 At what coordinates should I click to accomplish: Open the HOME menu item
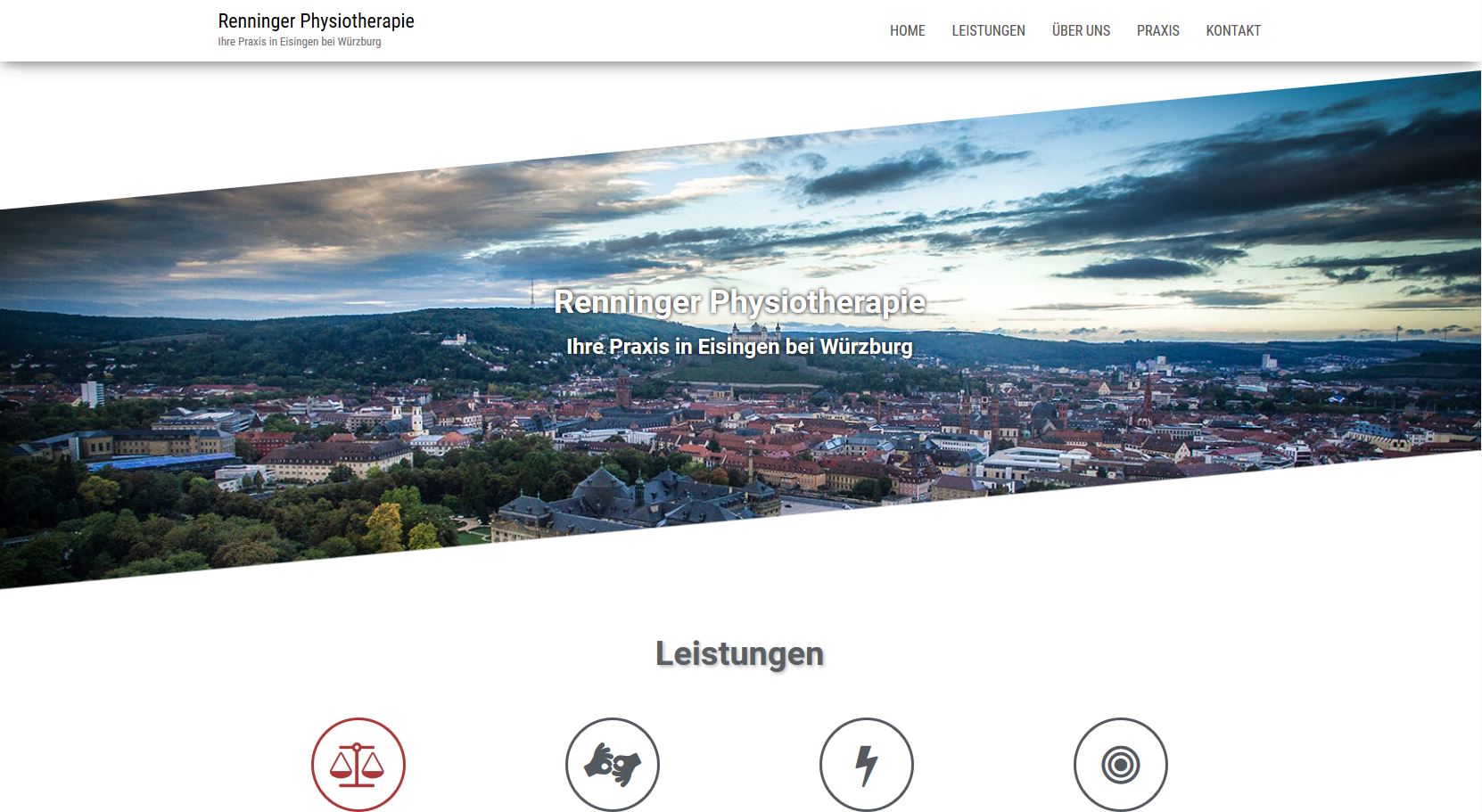click(908, 30)
